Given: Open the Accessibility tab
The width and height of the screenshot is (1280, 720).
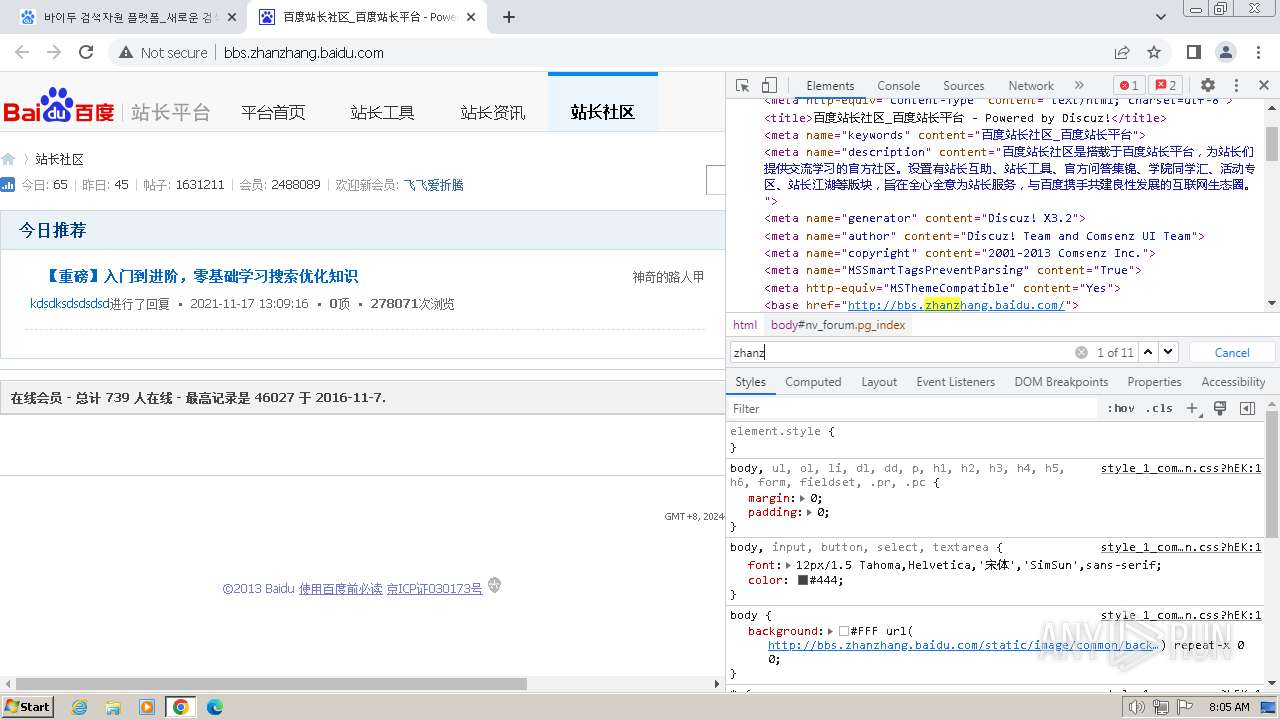Looking at the screenshot, I should click(x=1233, y=382).
